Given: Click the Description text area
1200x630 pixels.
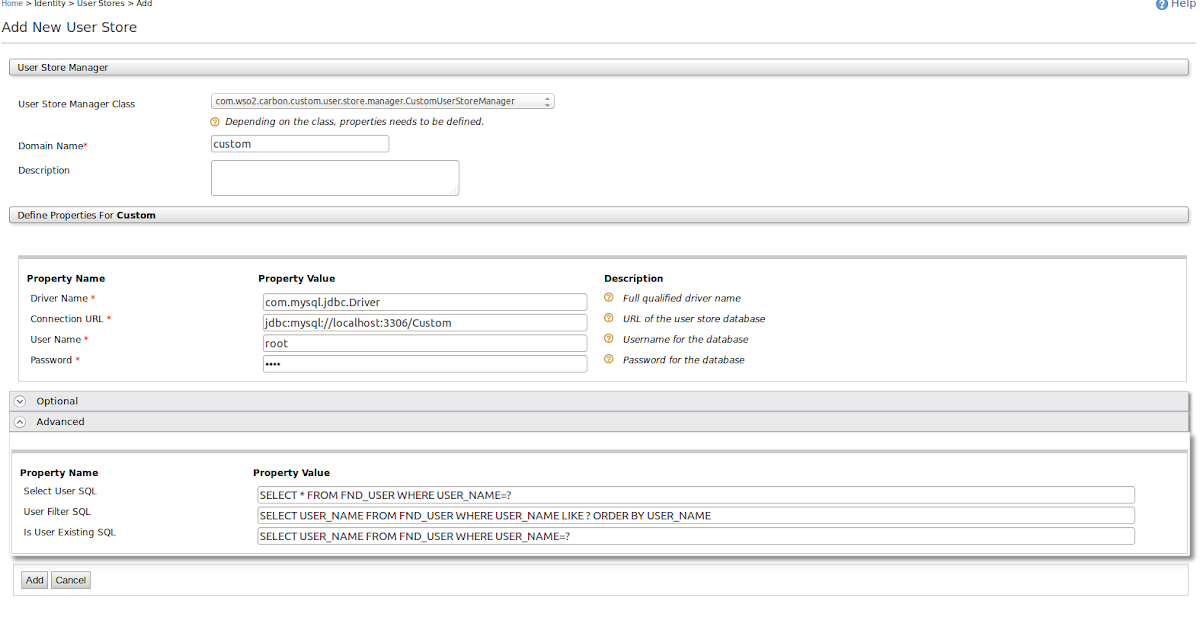Looking at the screenshot, I should (x=334, y=177).
